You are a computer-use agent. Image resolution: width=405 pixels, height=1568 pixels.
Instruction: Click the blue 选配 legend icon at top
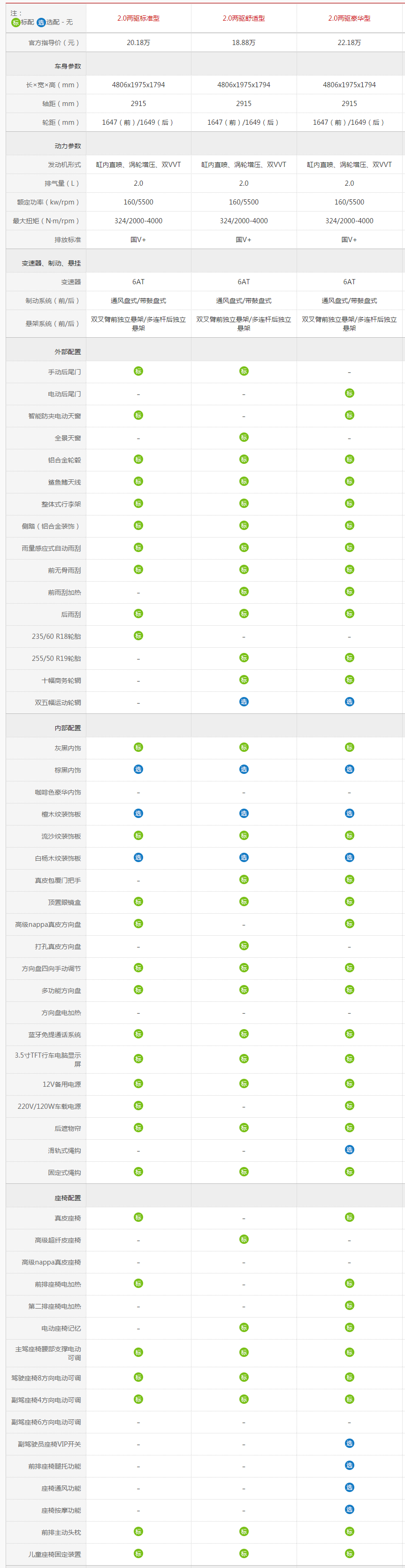click(41, 23)
